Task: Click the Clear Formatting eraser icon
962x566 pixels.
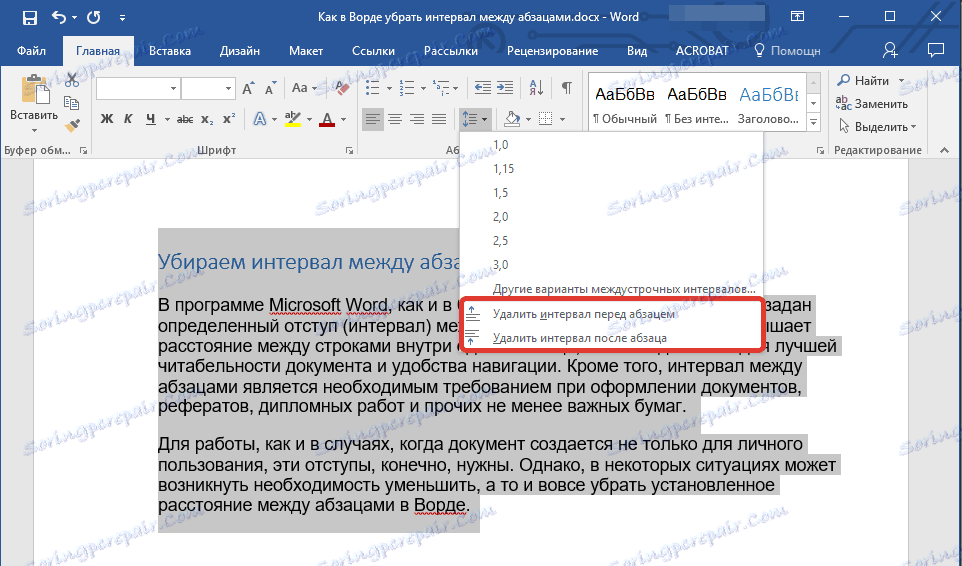Action: (342, 88)
